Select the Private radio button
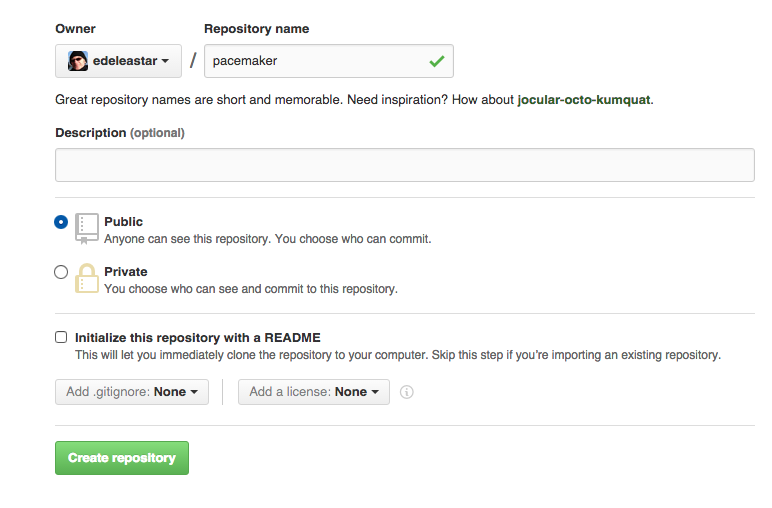This screenshot has height=508, width=772. pos(61,272)
